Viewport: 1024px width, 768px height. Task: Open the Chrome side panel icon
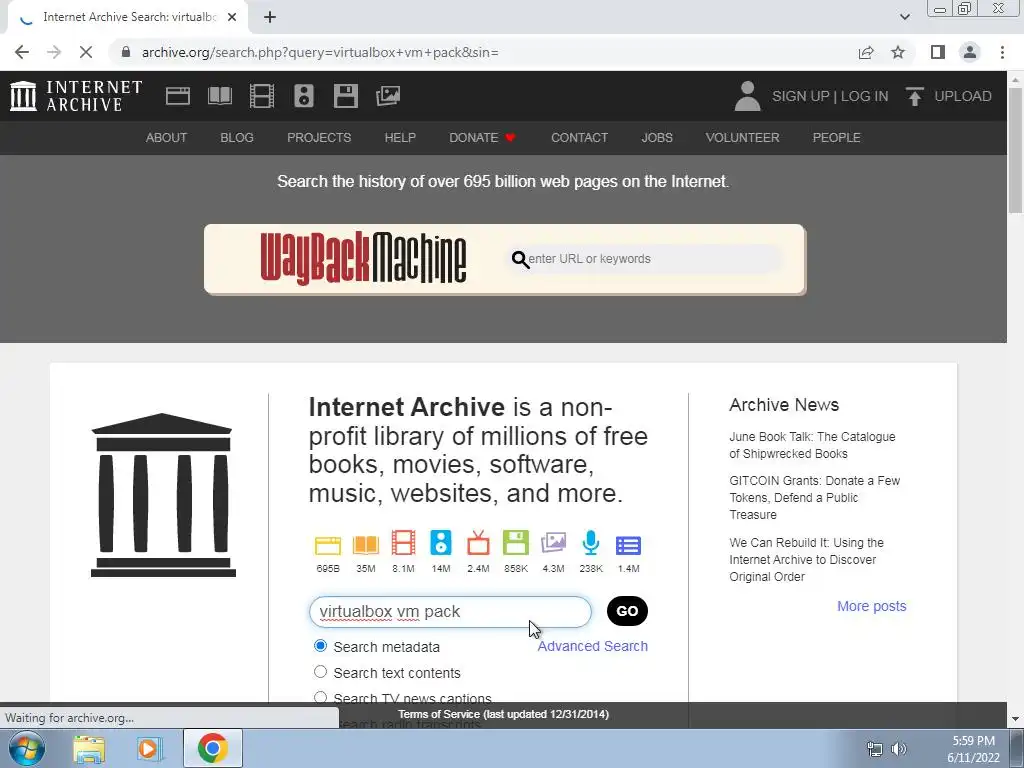pos(938,52)
